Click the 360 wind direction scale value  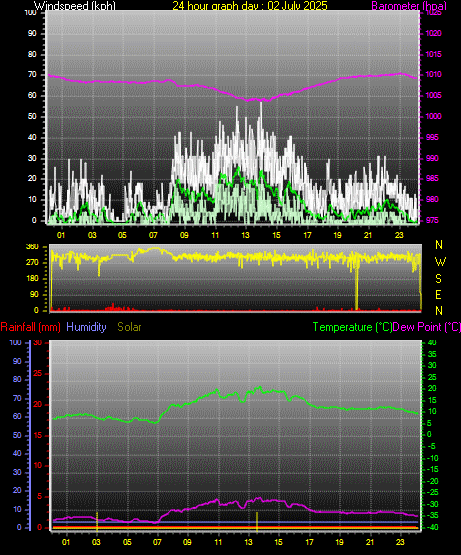32,247
